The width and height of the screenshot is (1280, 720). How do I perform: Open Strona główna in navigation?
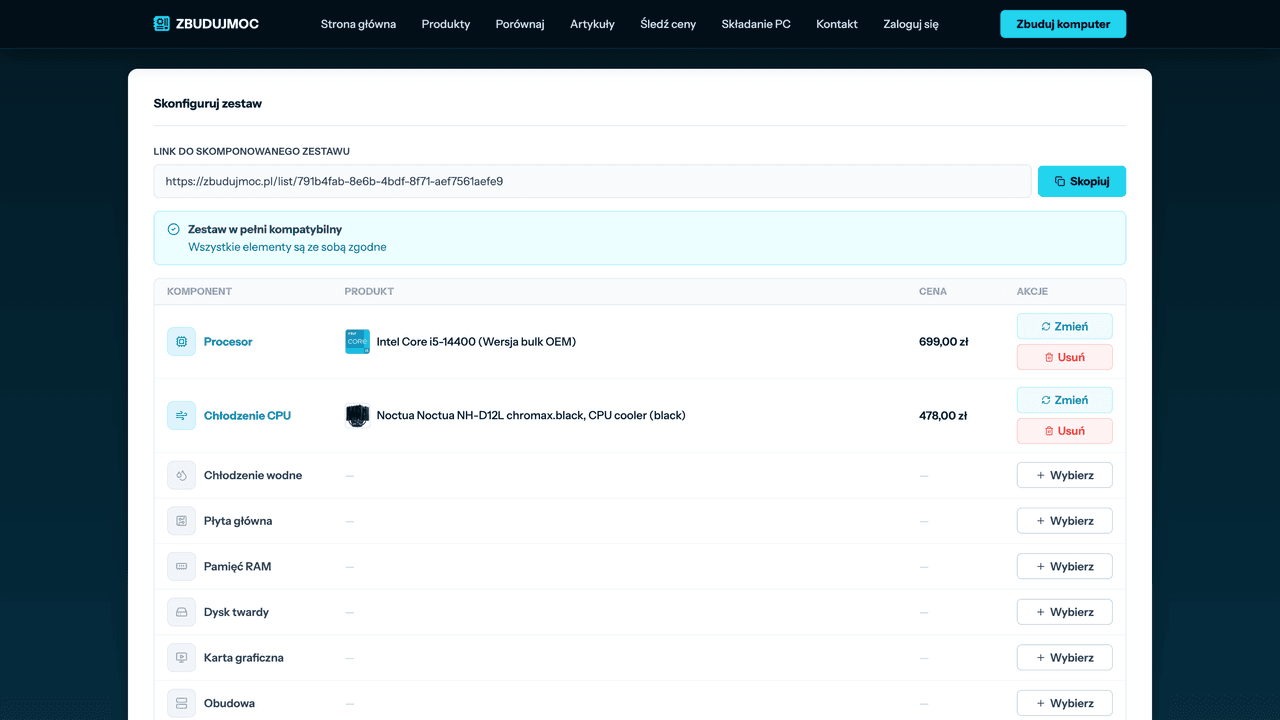(358, 24)
